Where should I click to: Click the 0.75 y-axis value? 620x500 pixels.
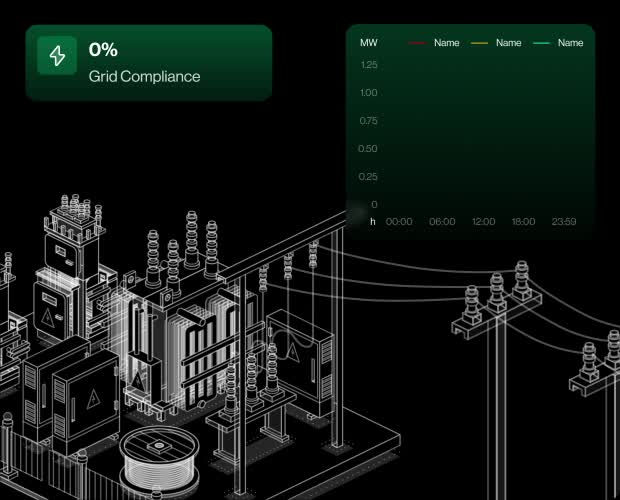(369, 121)
